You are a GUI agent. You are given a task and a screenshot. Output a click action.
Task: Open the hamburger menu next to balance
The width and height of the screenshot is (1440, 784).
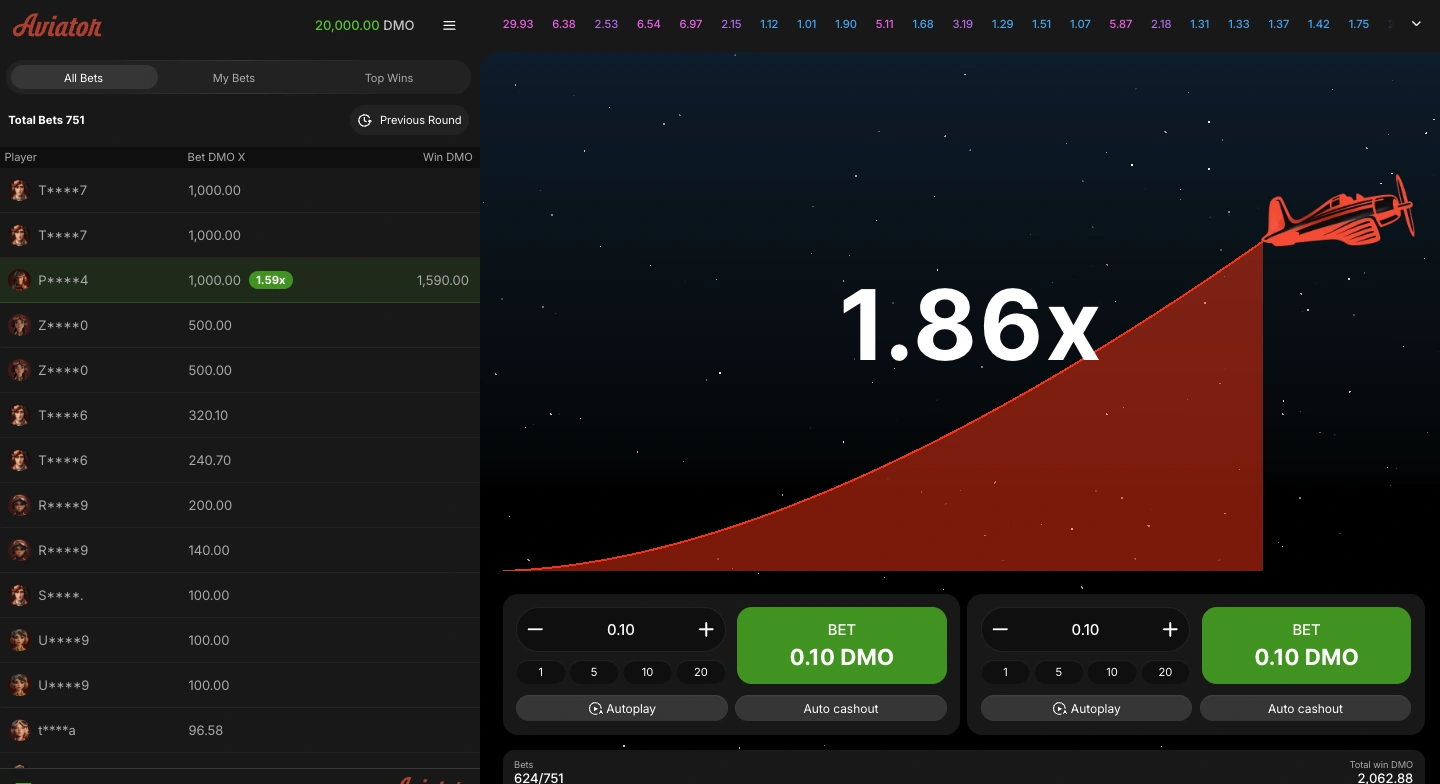tap(449, 25)
